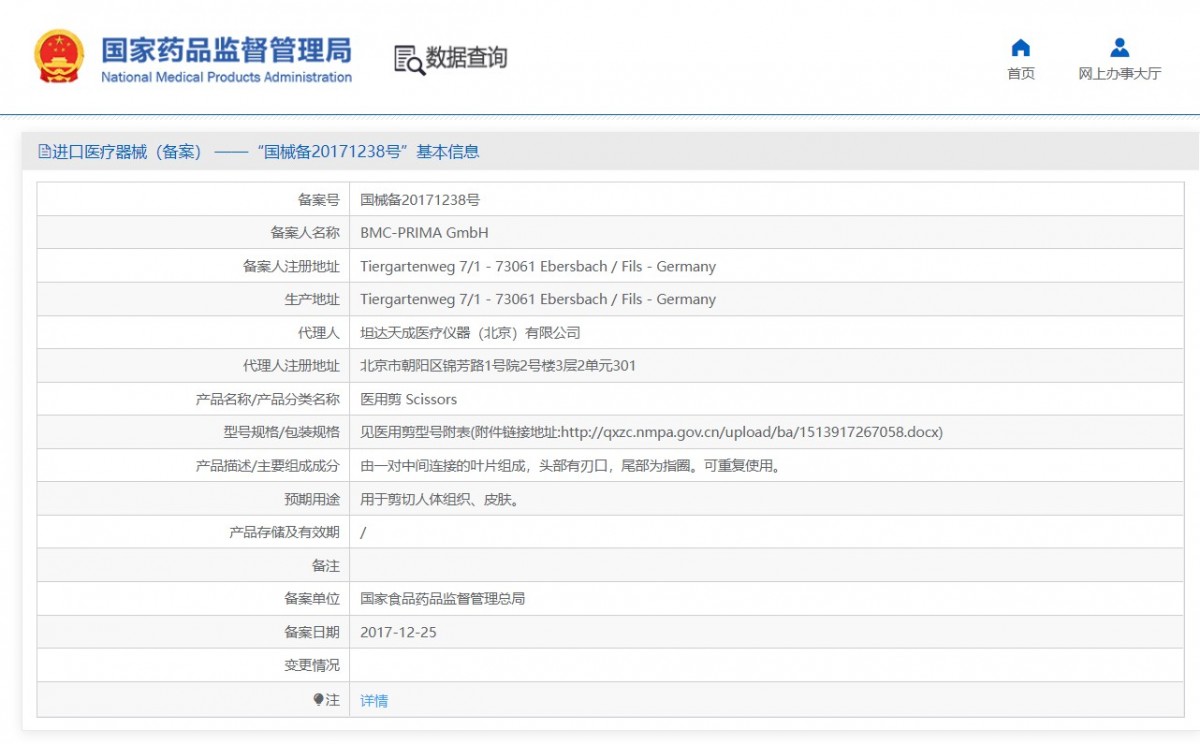Image resolution: width=1200 pixels, height=744 pixels.
Task: Click the 数据查询 heading text
Action: 467,58
